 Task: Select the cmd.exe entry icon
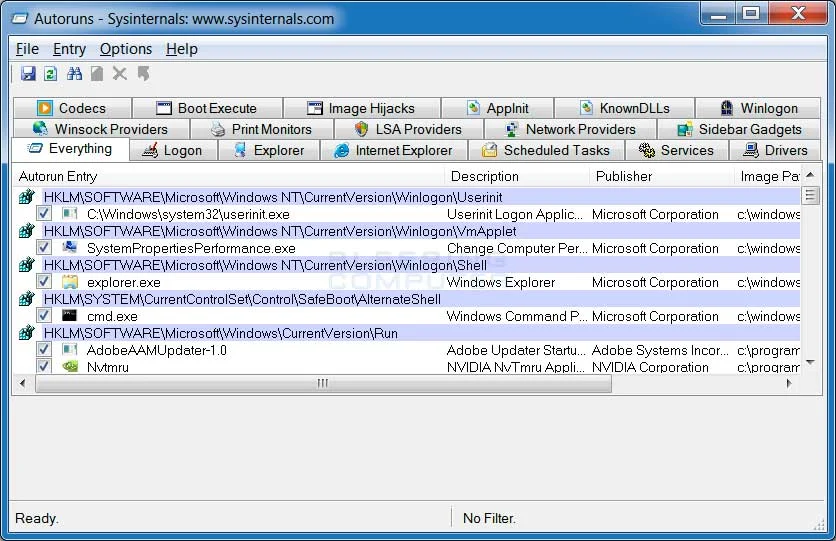(x=69, y=316)
